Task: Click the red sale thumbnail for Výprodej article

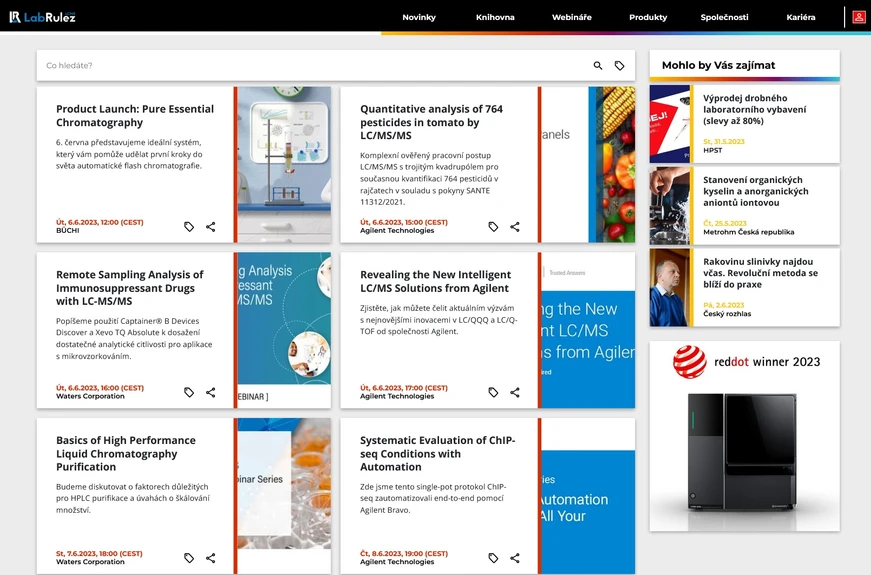Action: point(670,124)
